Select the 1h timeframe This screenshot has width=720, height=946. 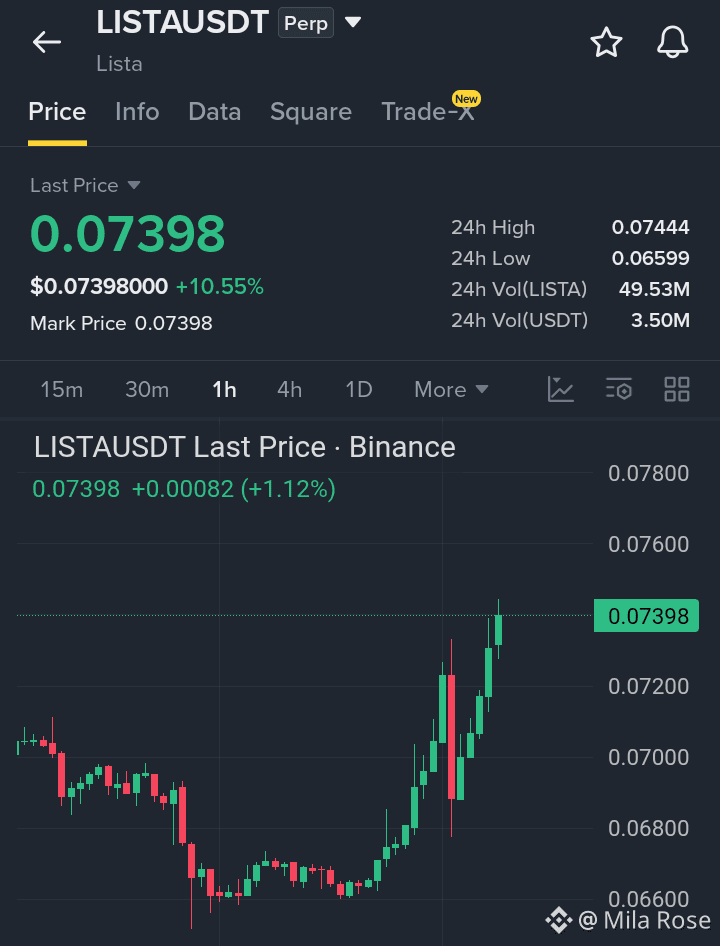pyautogui.click(x=224, y=390)
